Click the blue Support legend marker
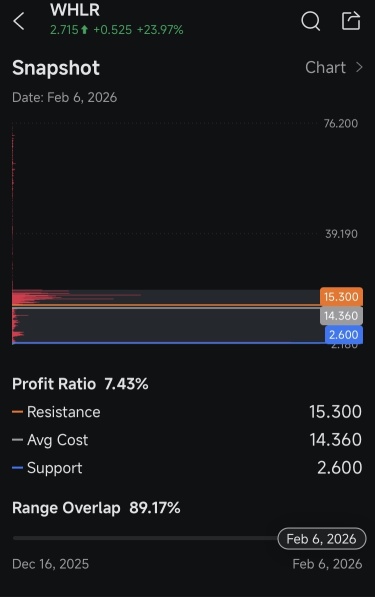Screen dimensions: 375x597 pyautogui.click(x=17, y=468)
